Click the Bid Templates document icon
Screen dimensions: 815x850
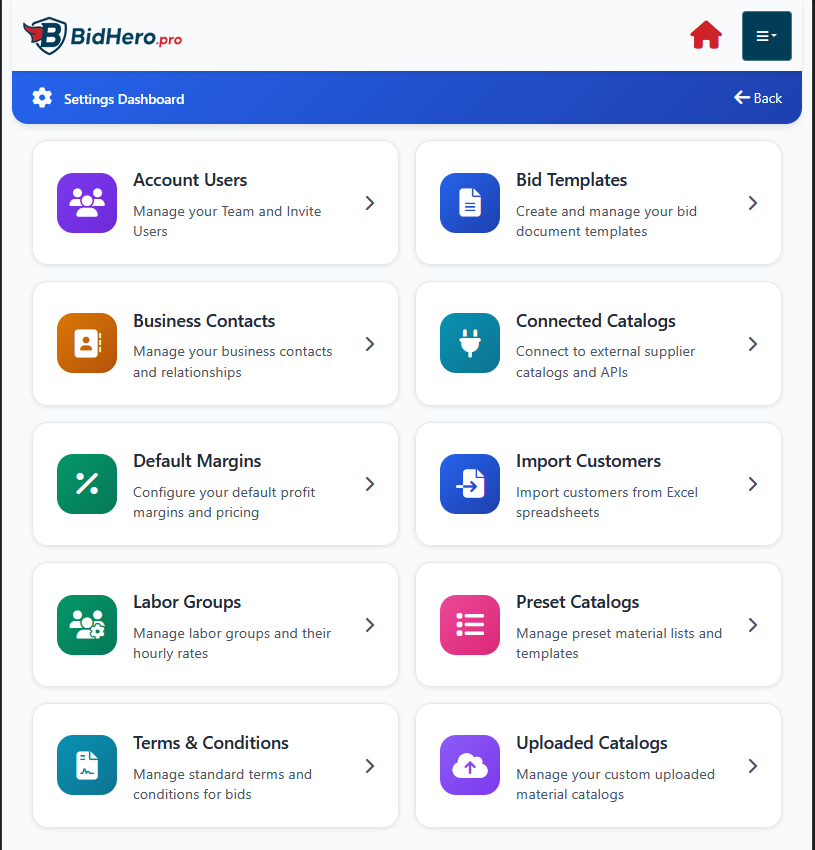[469, 203]
